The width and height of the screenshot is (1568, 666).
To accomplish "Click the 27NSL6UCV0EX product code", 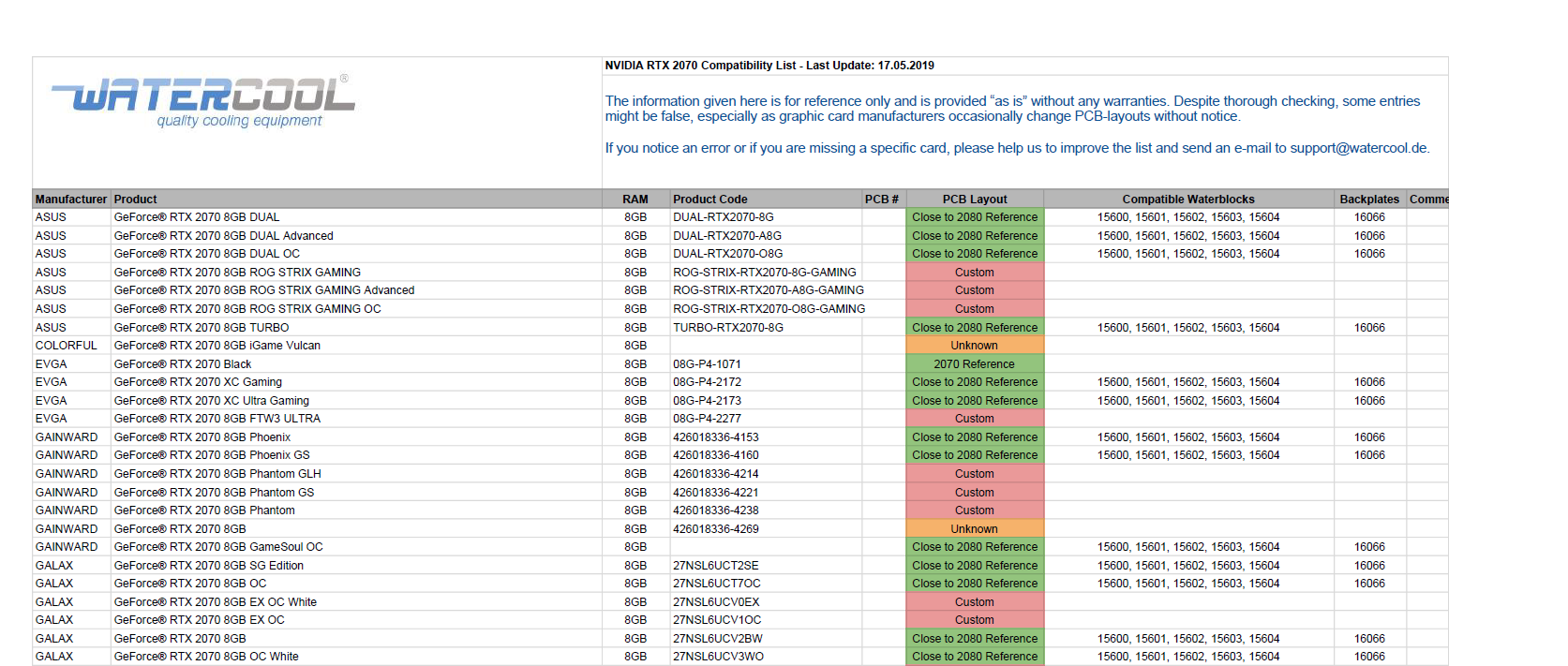I will tap(716, 602).
